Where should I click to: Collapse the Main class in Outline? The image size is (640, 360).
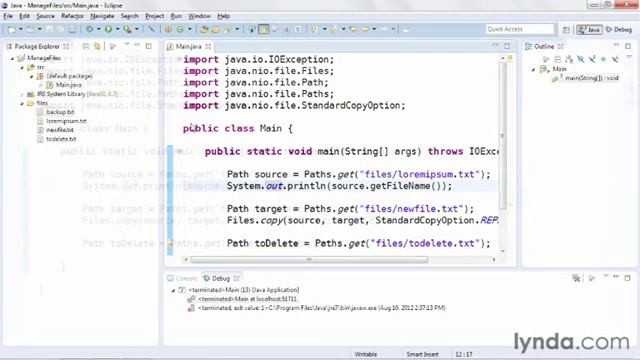pyautogui.click(x=533, y=69)
